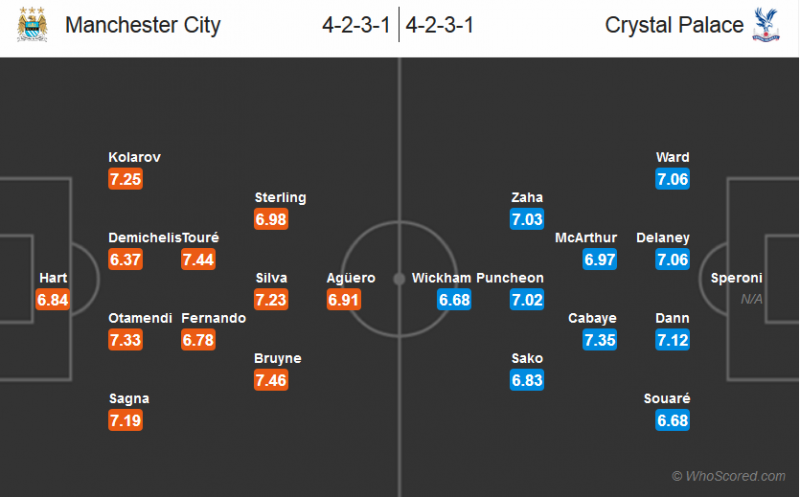The width and height of the screenshot is (800, 497).
Task: Click Cabaye's 7.35 rating badge
Action: (x=600, y=340)
